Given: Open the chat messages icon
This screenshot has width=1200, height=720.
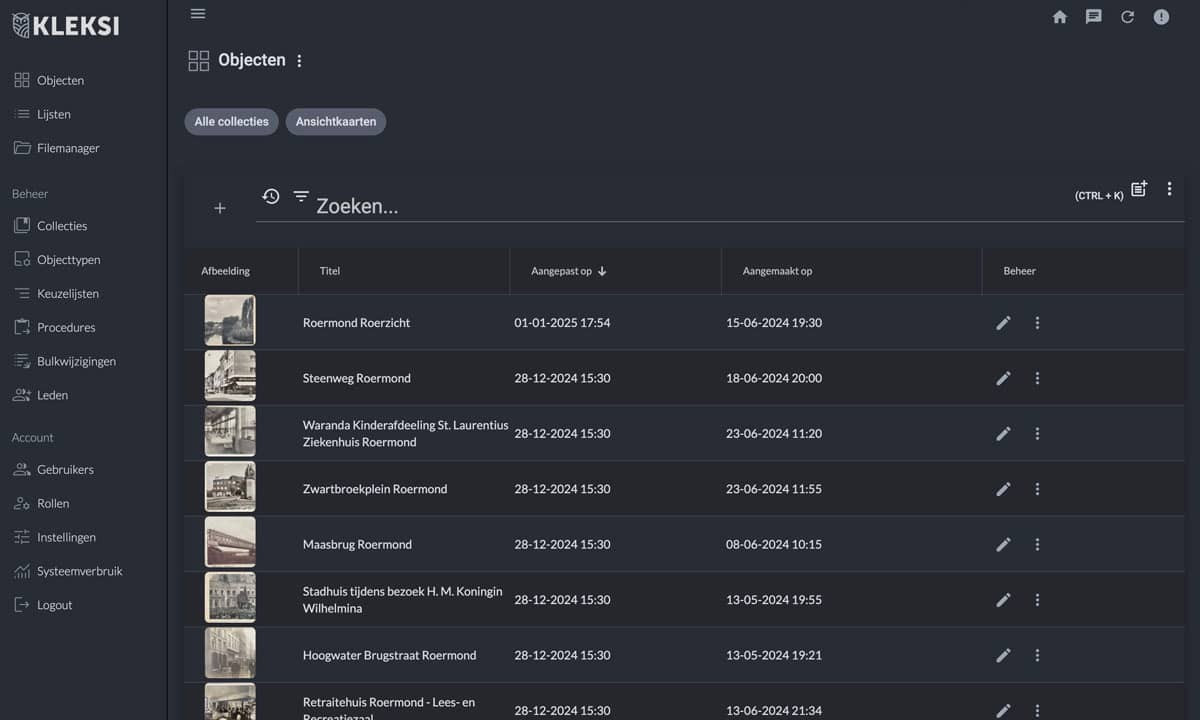Looking at the screenshot, I should 1094,17.
